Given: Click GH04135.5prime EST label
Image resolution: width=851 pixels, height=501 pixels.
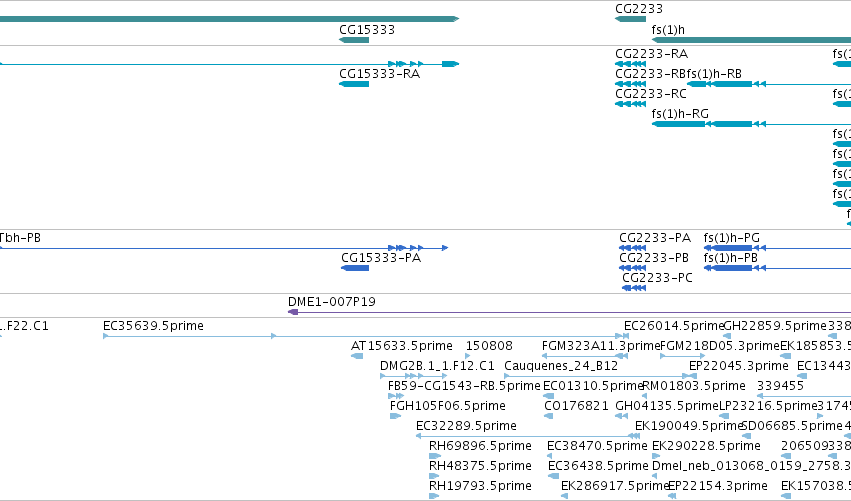Looking at the screenshot, I should click(667, 406).
